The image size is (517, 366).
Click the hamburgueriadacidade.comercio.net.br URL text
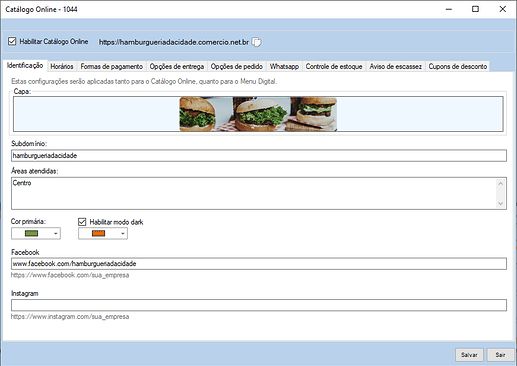(x=174, y=42)
